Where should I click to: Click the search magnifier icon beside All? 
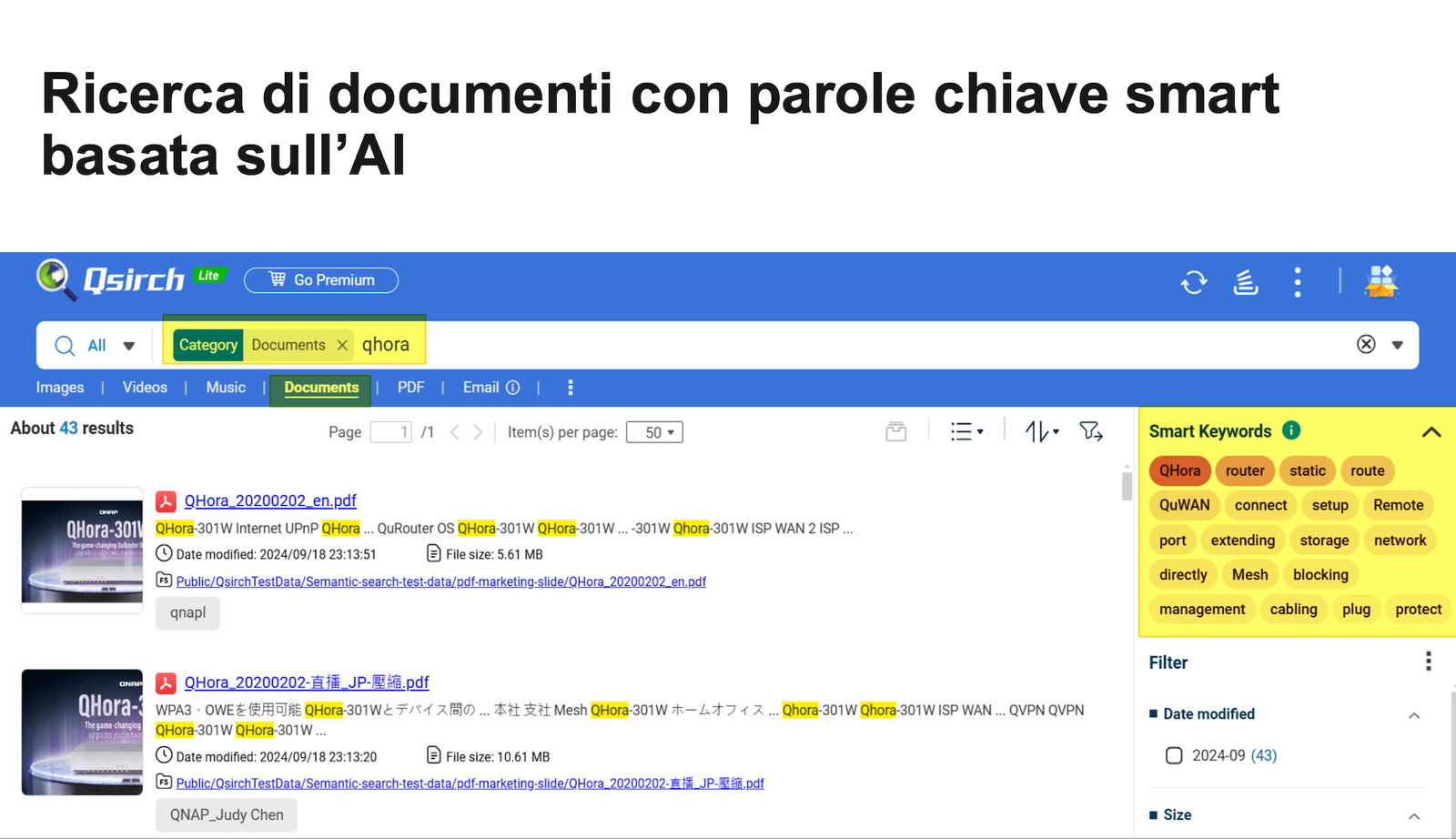pos(65,346)
